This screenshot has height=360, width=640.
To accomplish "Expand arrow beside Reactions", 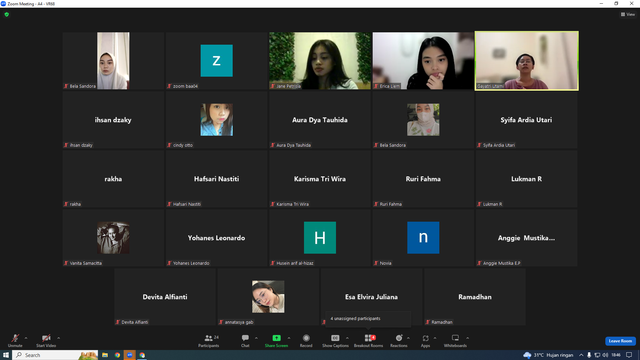I will (409, 338).
